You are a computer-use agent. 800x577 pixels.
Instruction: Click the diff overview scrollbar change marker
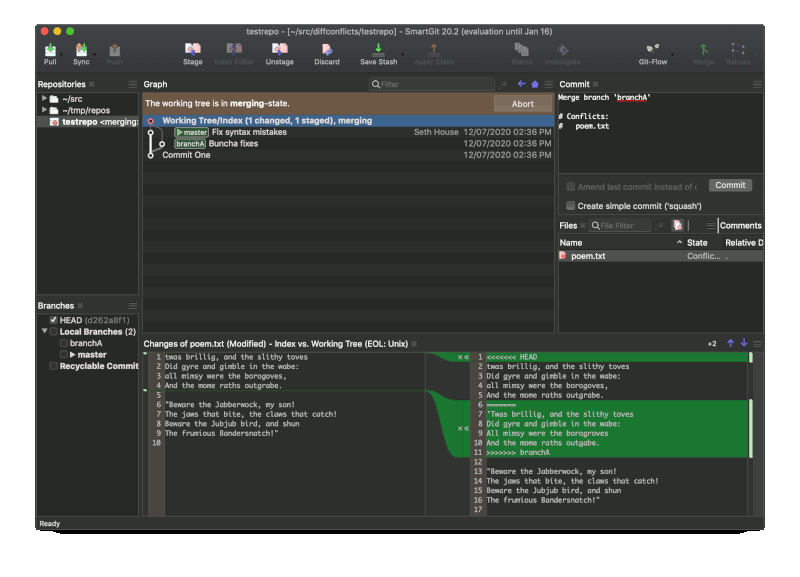[x=751, y=429]
